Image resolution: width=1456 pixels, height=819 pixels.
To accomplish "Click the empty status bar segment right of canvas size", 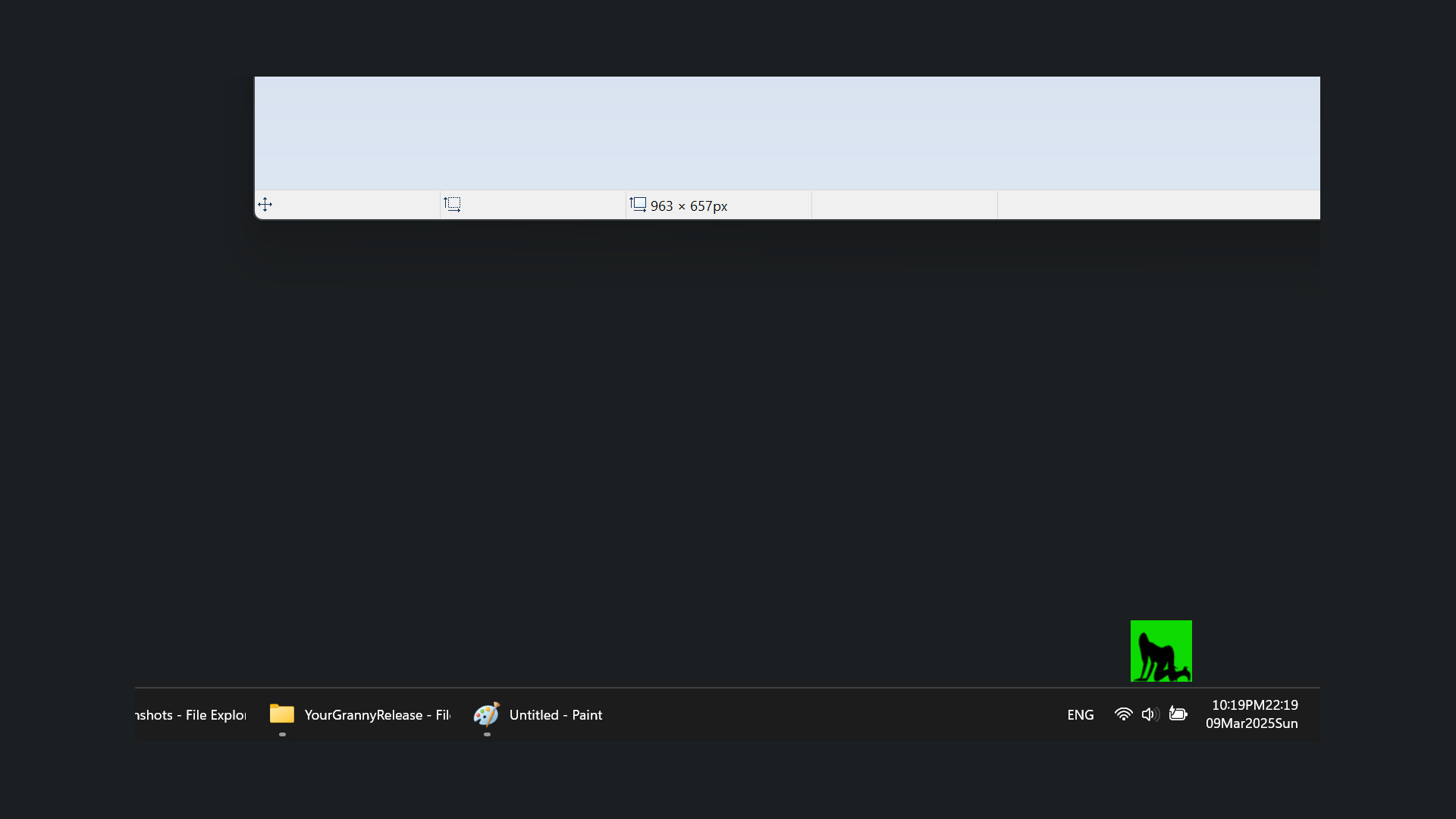I will pos(902,204).
